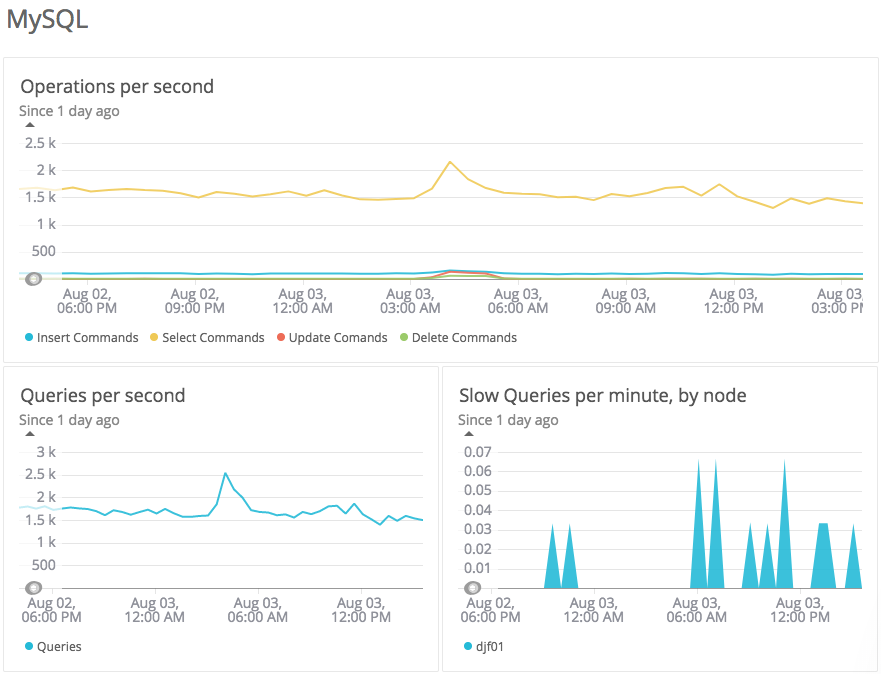Toggle the Delete Commands legend series
881x674 pixels.
tap(458, 338)
